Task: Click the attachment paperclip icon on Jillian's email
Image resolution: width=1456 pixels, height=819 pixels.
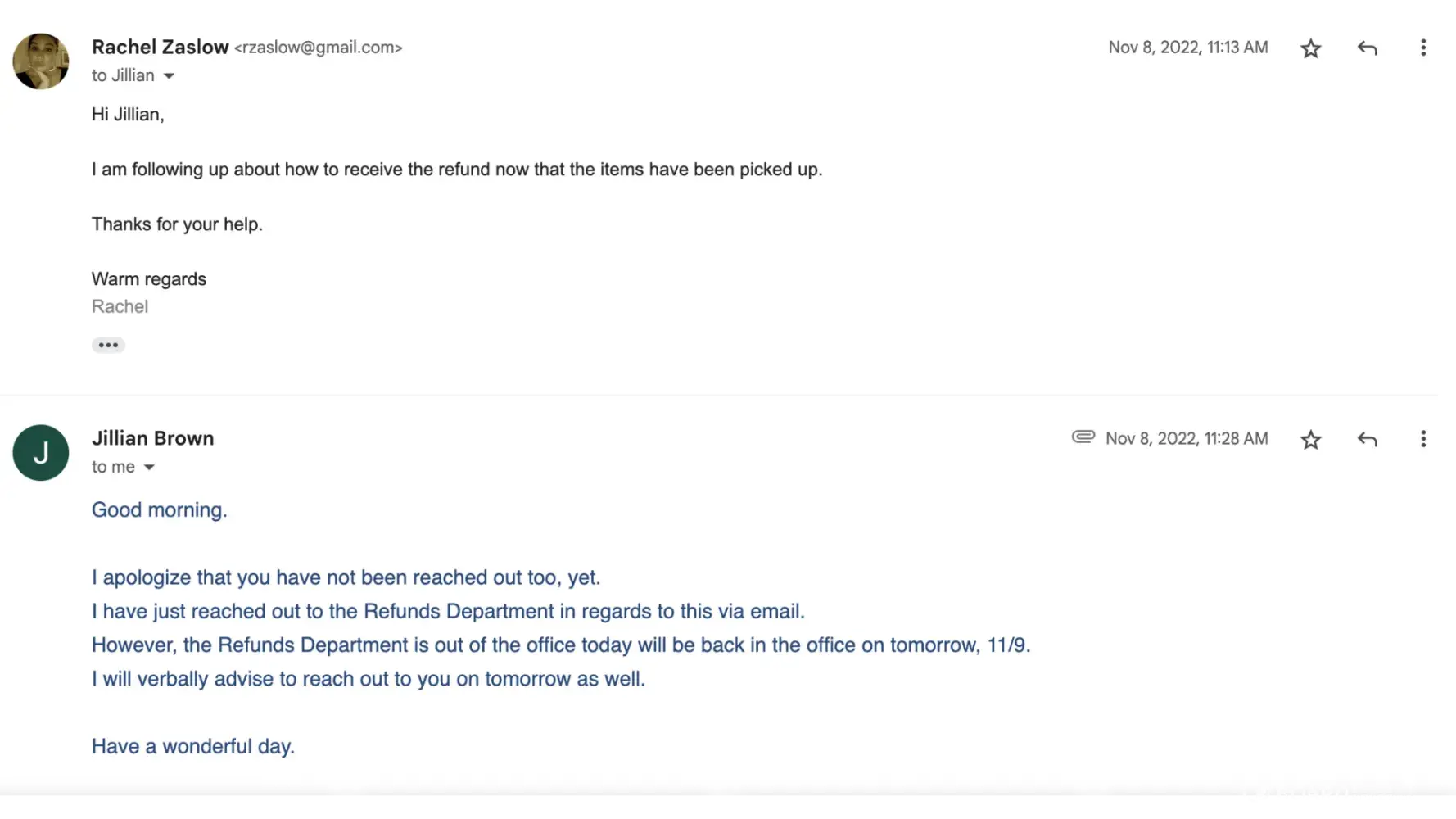Action: [1083, 437]
